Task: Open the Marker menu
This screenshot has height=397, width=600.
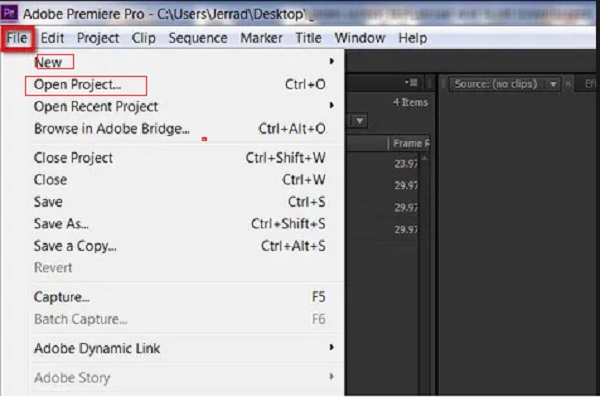Action: tap(261, 38)
